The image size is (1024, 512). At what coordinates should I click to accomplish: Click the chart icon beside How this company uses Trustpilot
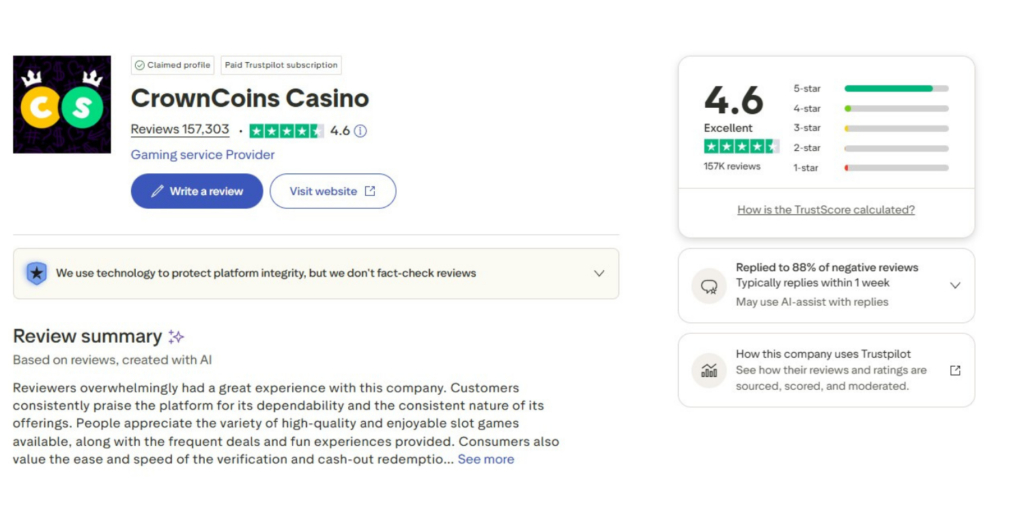click(709, 370)
